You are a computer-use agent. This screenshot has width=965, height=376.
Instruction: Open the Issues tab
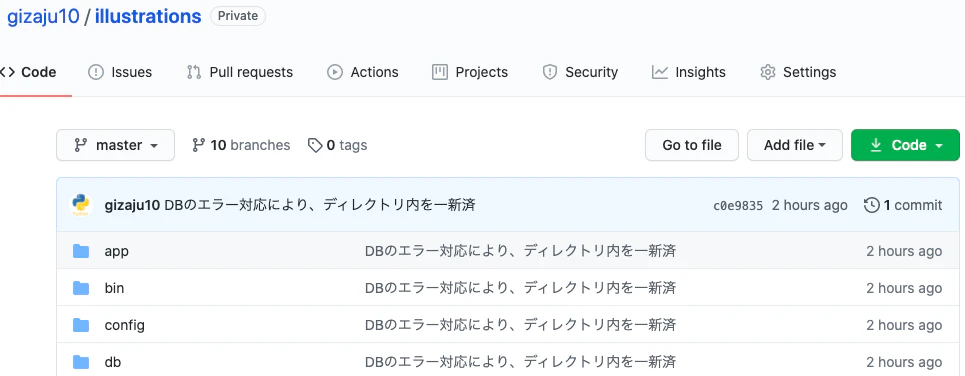coord(120,72)
